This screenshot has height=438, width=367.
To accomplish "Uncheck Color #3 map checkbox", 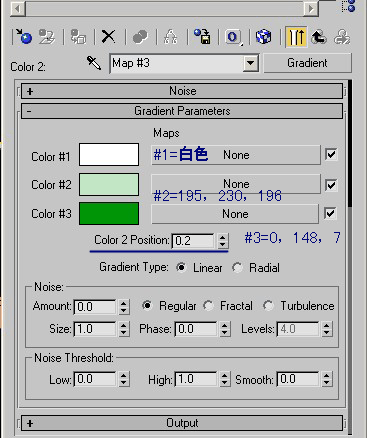I will [x=330, y=213].
